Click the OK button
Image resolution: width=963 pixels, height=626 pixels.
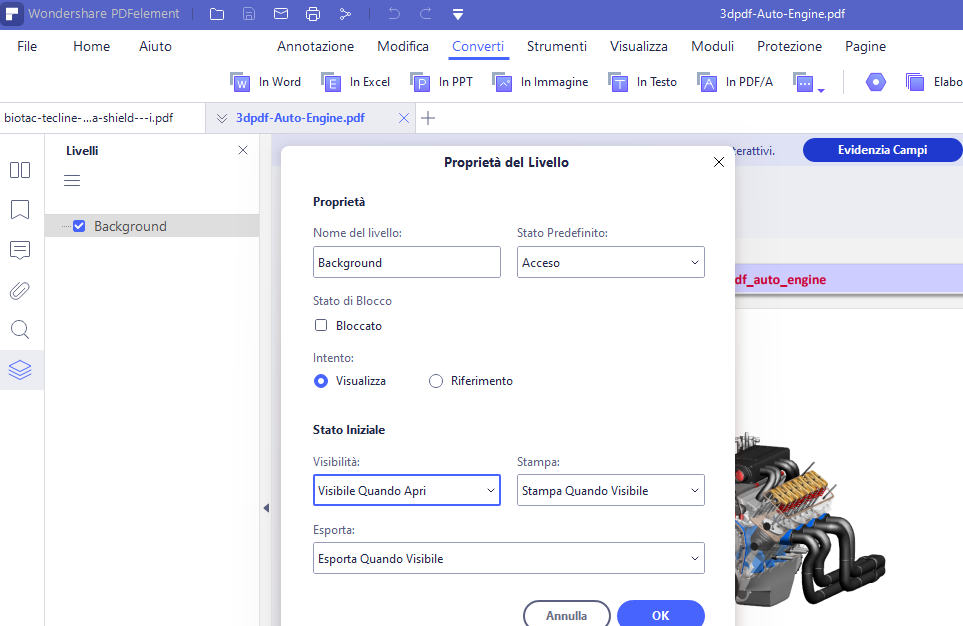(x=661, y=614)
